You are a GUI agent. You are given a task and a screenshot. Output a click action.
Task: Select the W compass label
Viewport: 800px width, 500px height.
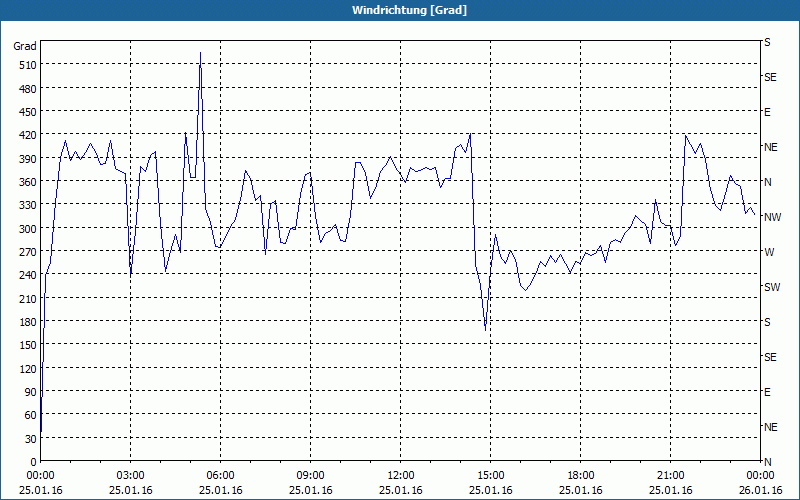(768, 252)
